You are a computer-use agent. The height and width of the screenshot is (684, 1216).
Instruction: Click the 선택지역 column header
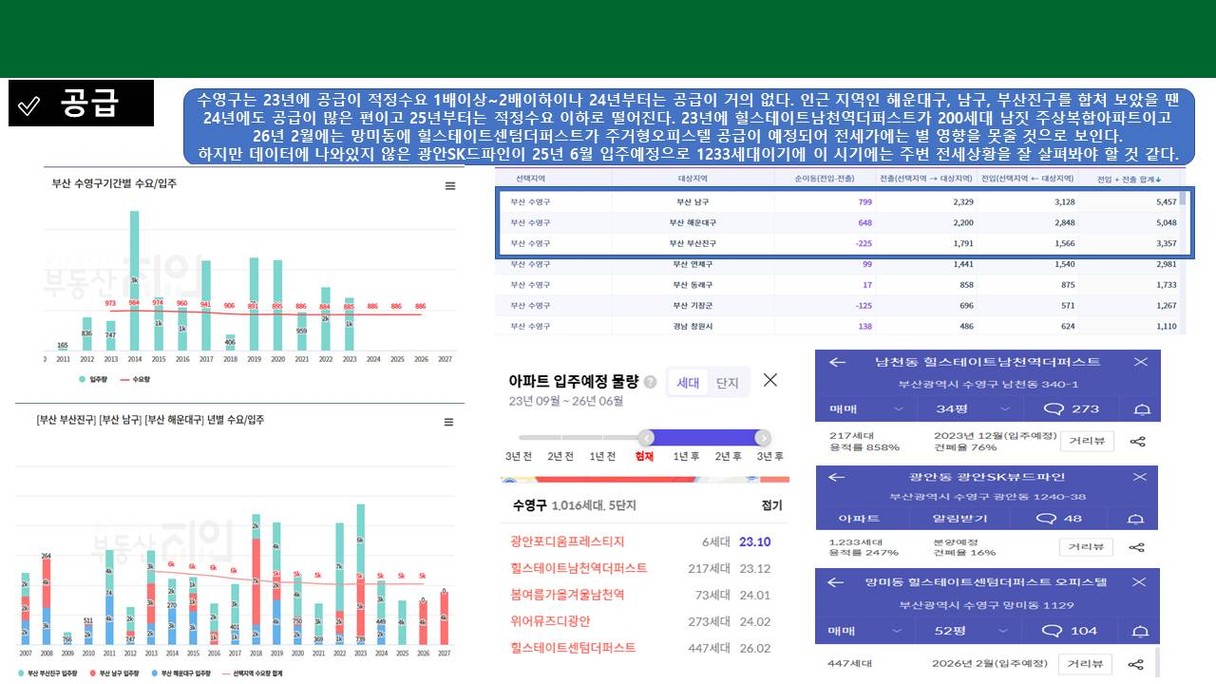point(529,178)
